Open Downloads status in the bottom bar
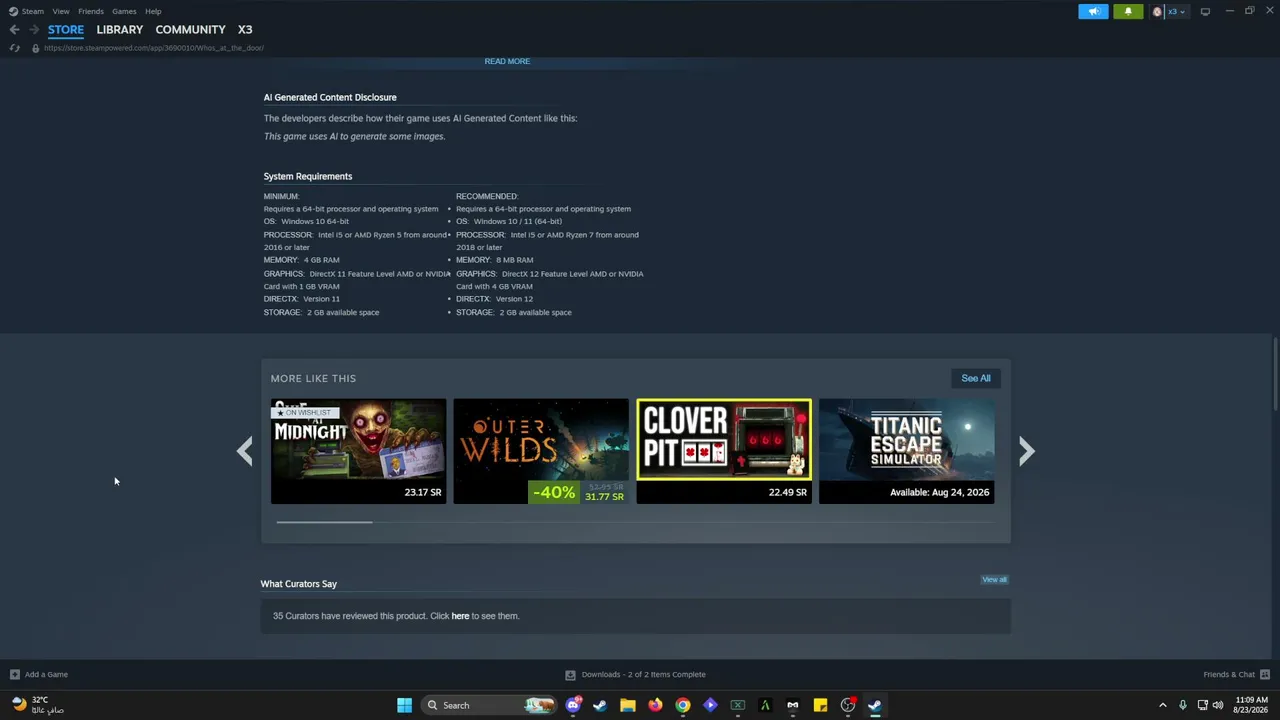Screen dimensions: 1280x720 (x=636, y=674)
